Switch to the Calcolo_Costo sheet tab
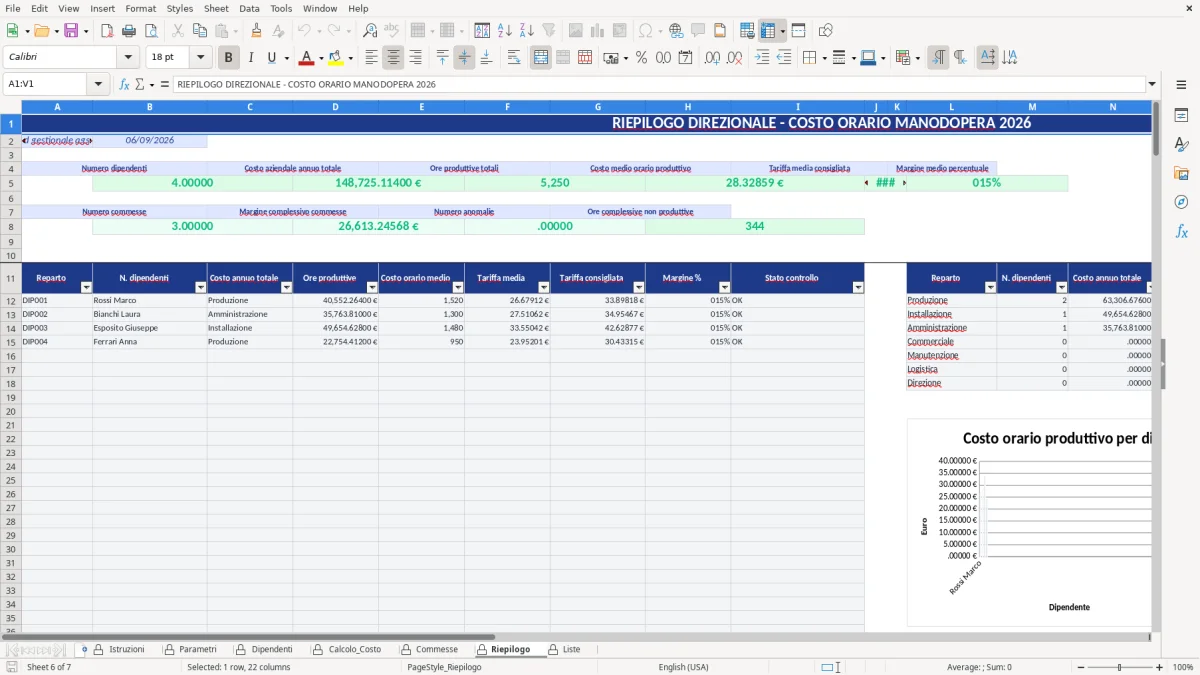 [346, 649]
